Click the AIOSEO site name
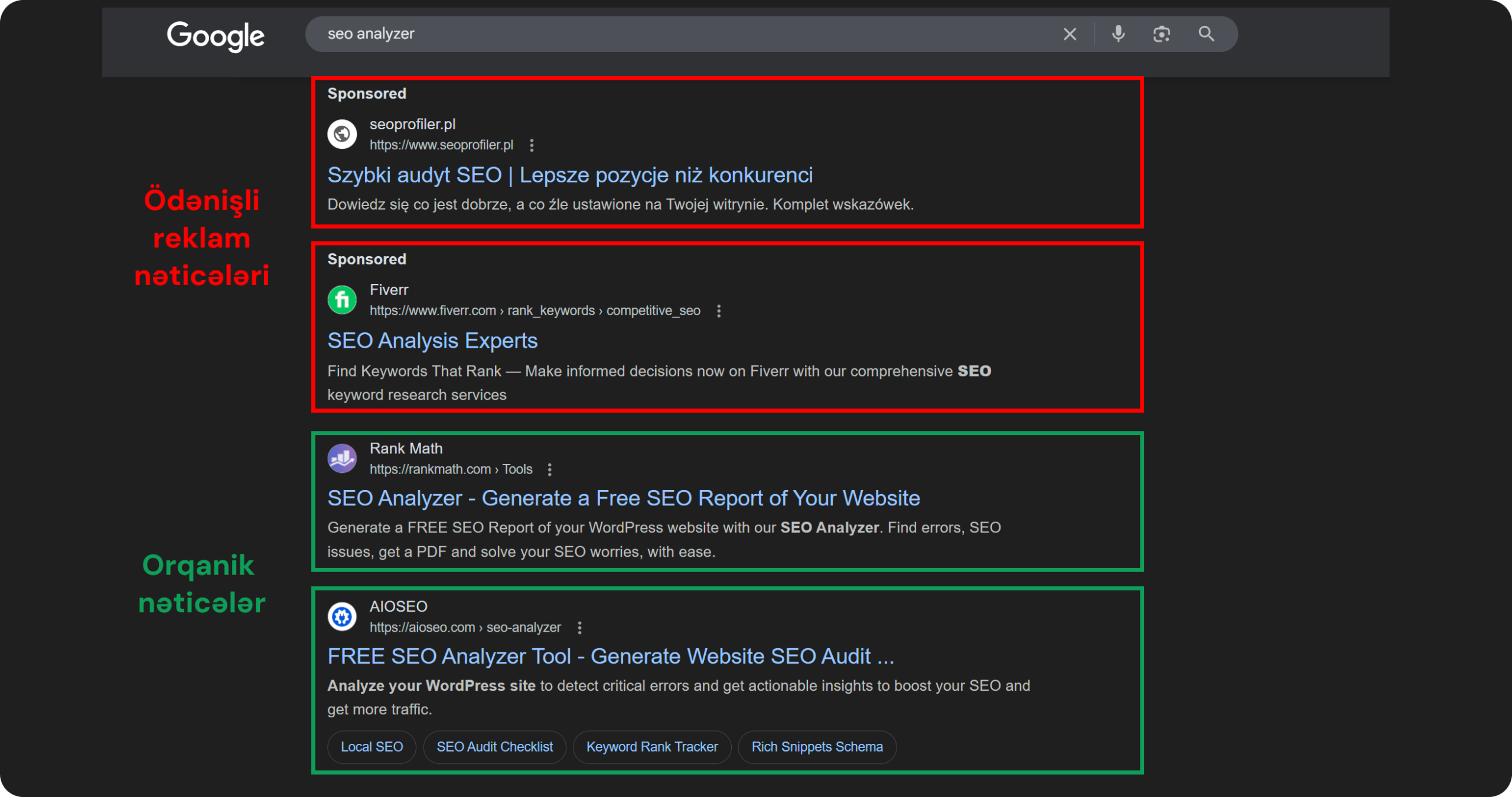Viewport: 1512px width, 797px height. (399, 607)
